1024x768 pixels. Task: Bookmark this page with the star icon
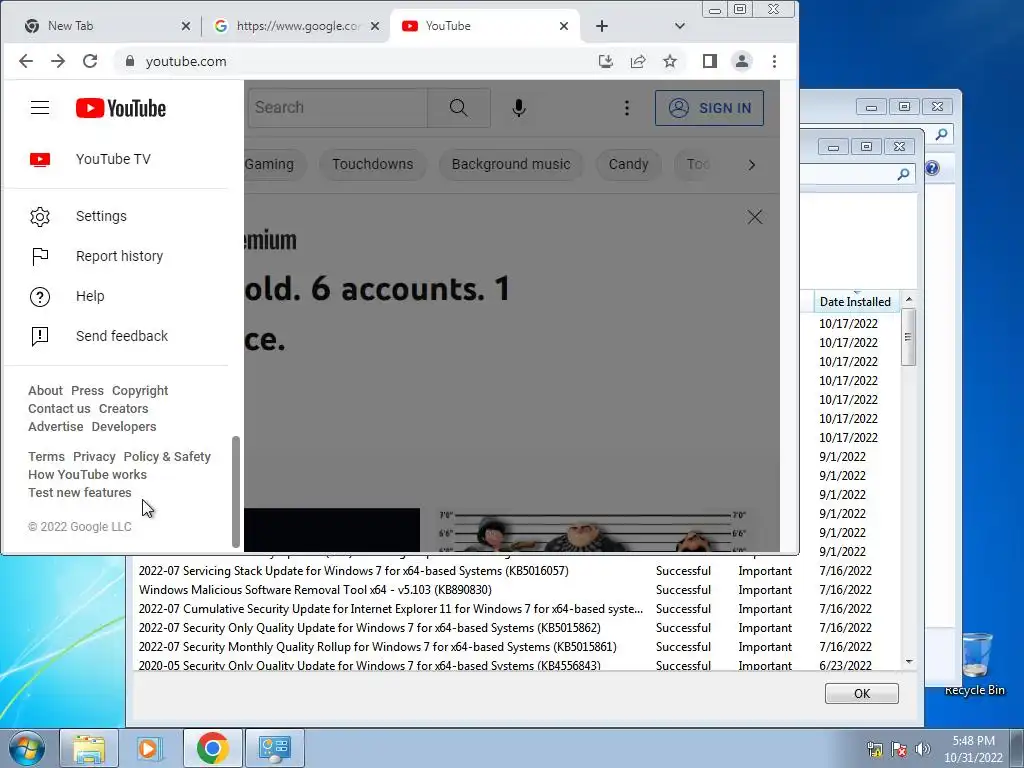pyautogui.click(x=670, y=61)
